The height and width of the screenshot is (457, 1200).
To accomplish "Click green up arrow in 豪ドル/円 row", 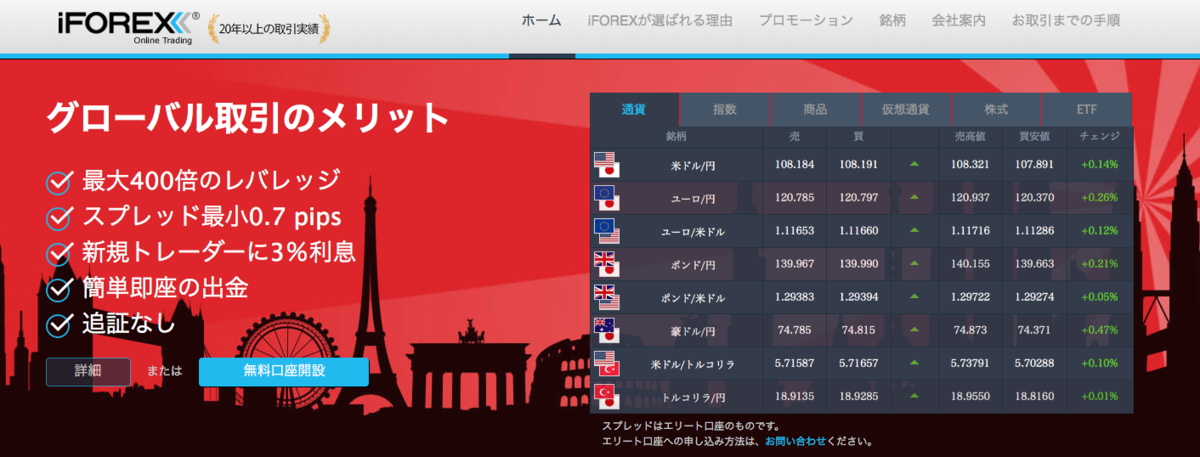I will [914, 330].
